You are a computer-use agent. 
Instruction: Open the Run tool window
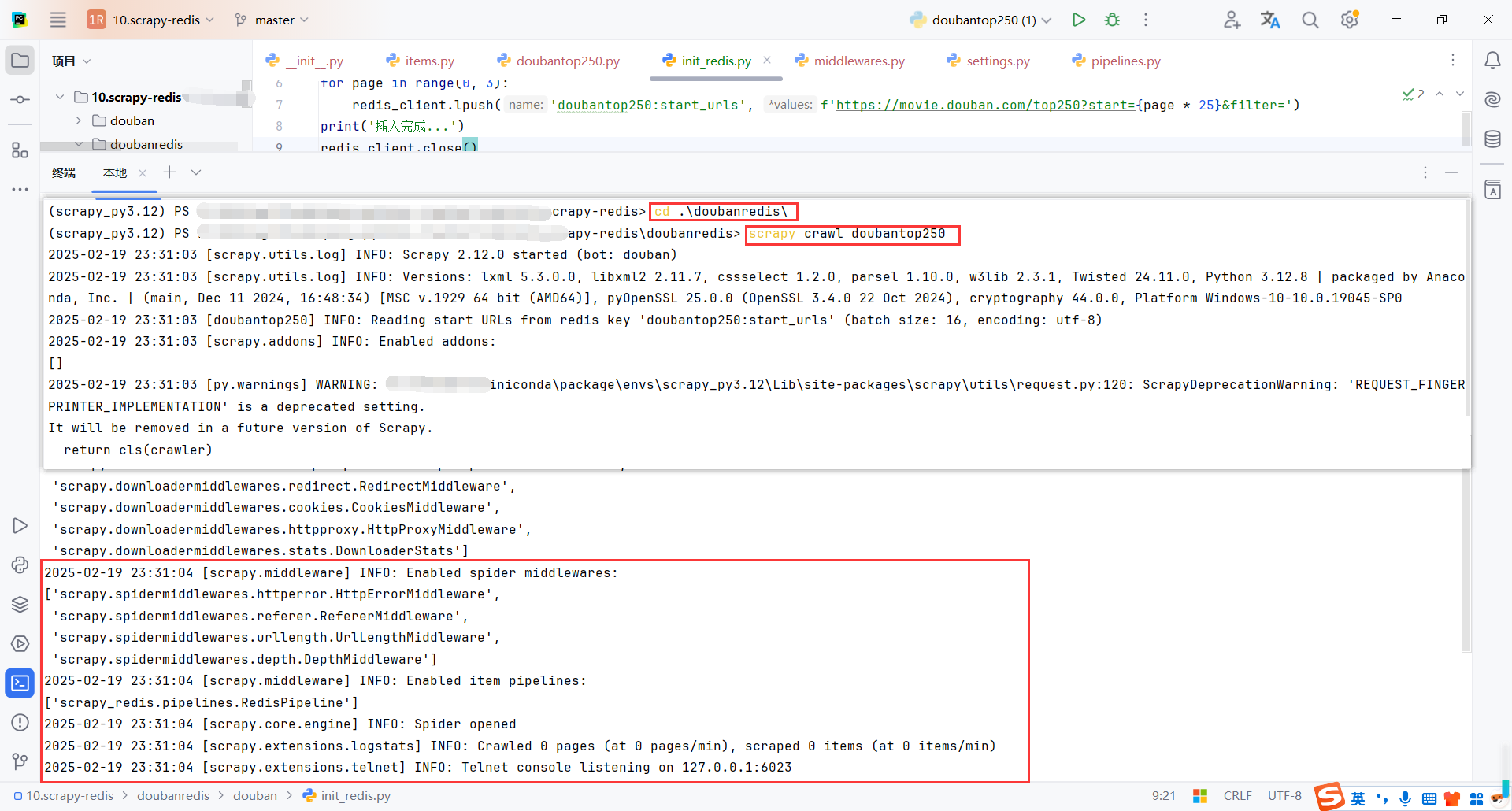pyautogui.click(x=20, y=526)
